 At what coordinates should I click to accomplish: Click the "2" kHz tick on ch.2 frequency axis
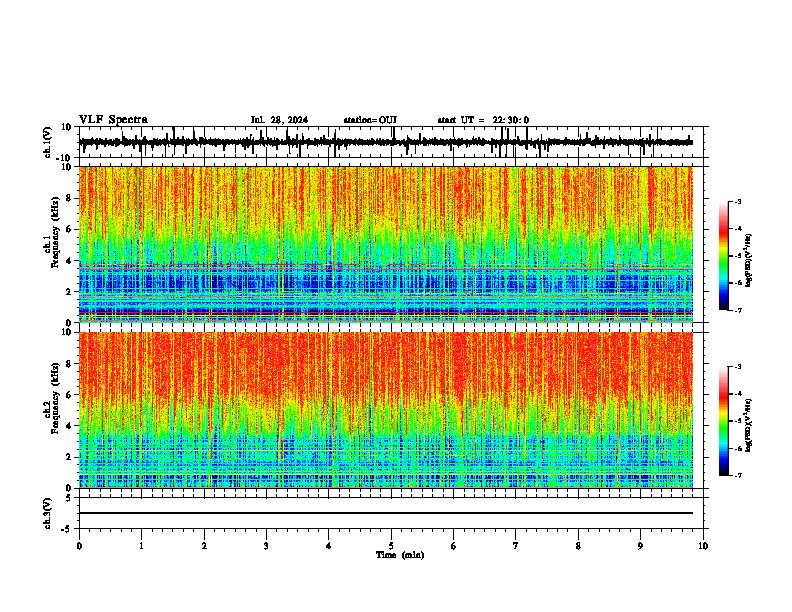pos(69,457)
